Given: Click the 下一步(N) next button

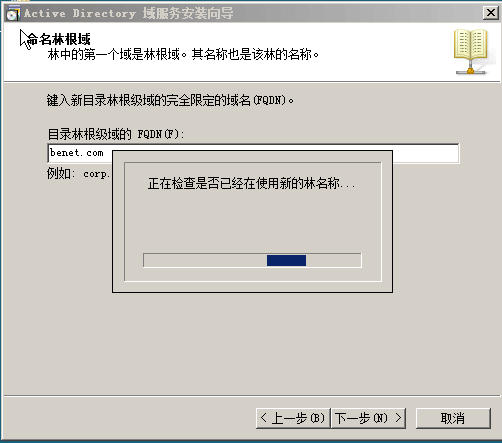Looking at the screenshot, I should tap(368, 418).
